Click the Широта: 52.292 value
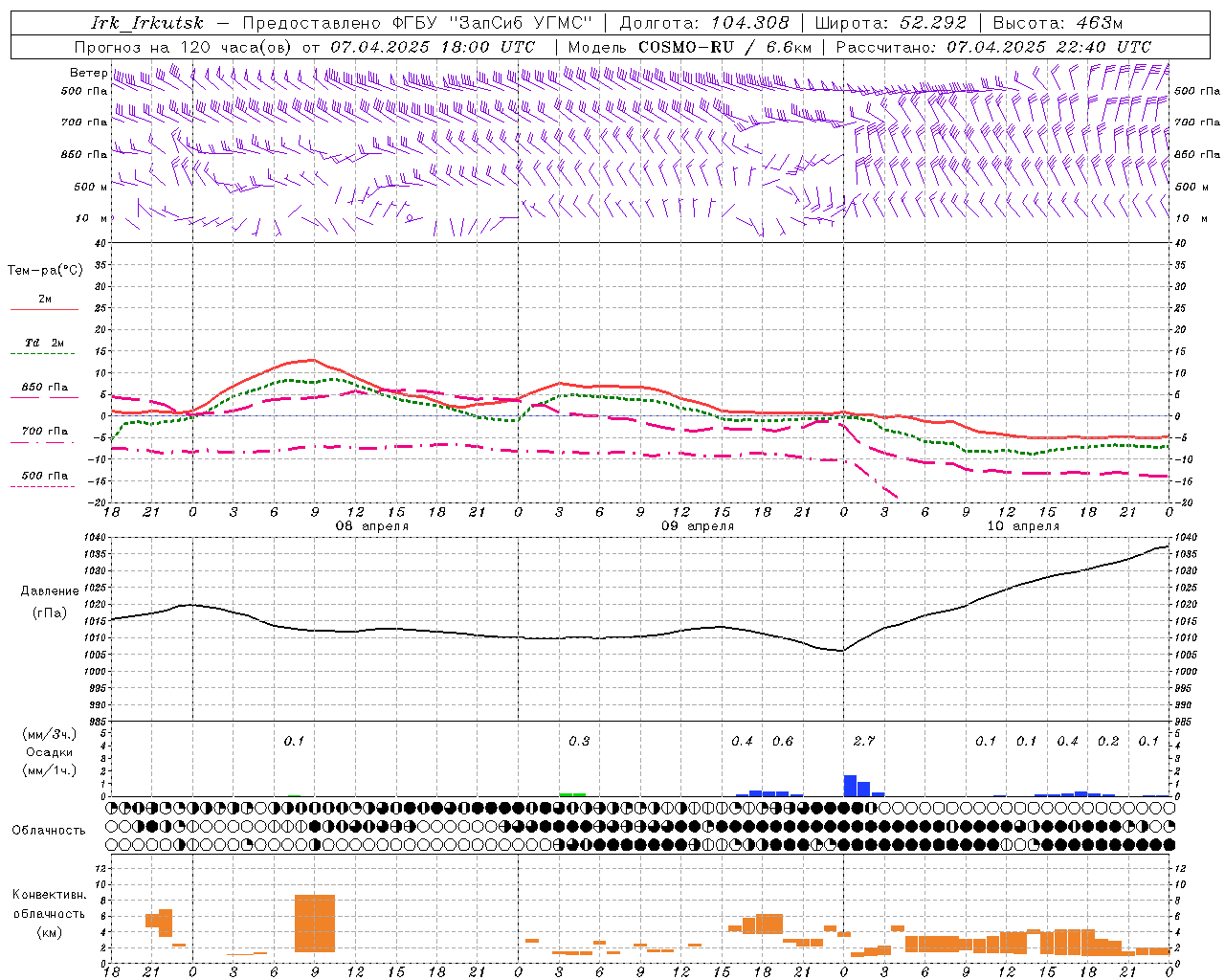Image resolution: width=1225 pixels, height=980 pixels. click(x=890, y=23)
